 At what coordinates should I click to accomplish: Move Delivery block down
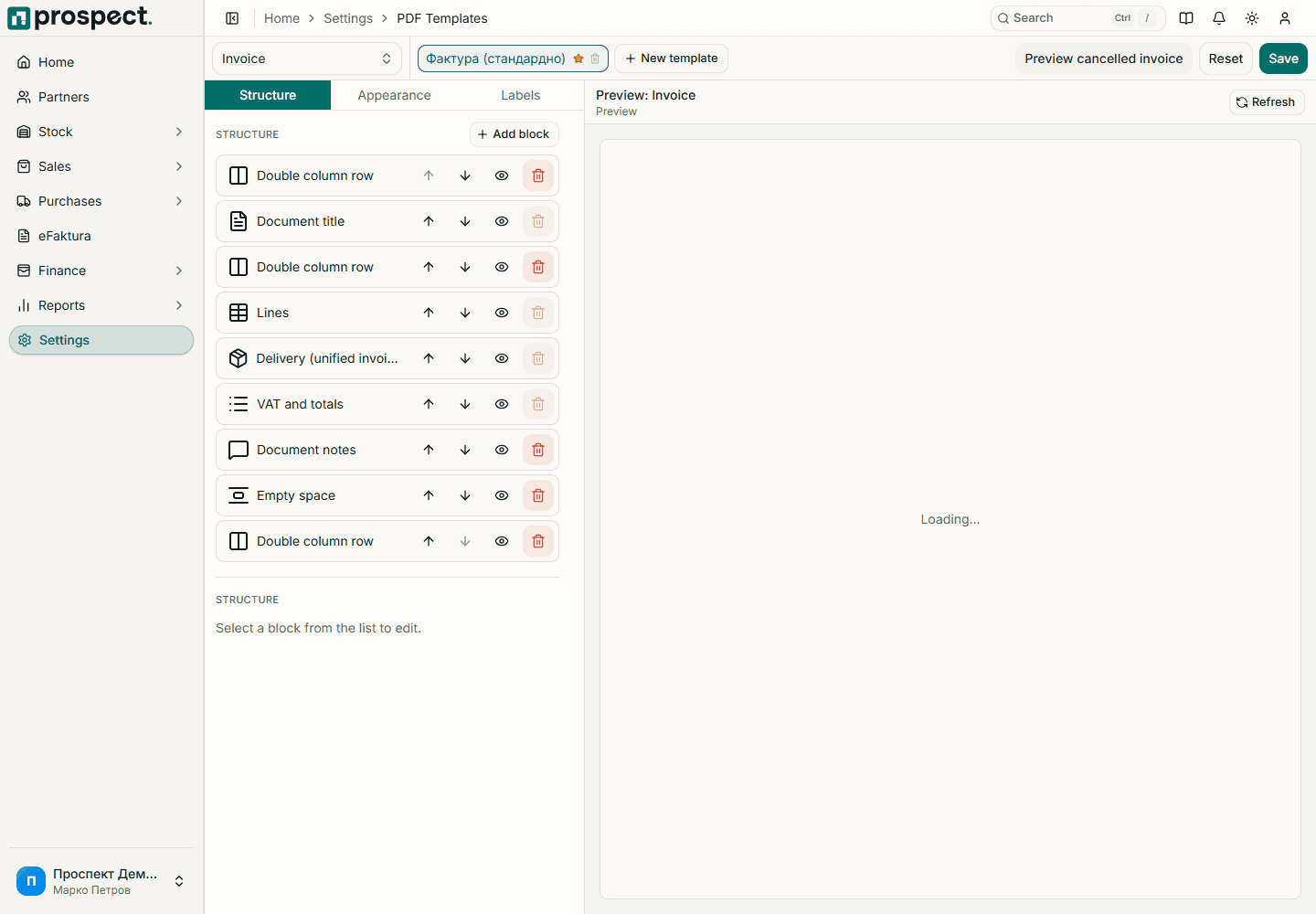465,358
